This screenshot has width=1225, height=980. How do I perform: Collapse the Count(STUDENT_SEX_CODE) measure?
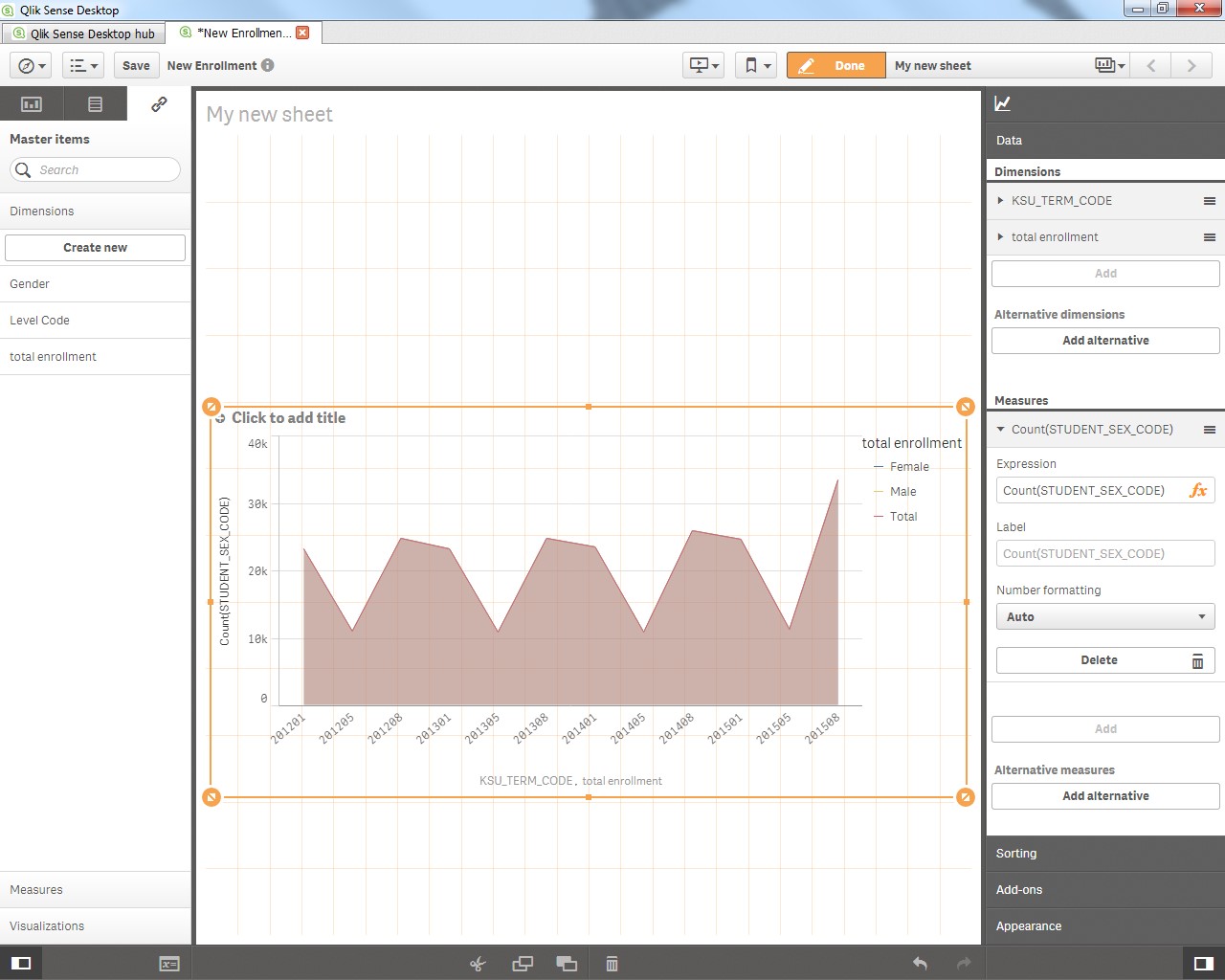[1000, 430]
